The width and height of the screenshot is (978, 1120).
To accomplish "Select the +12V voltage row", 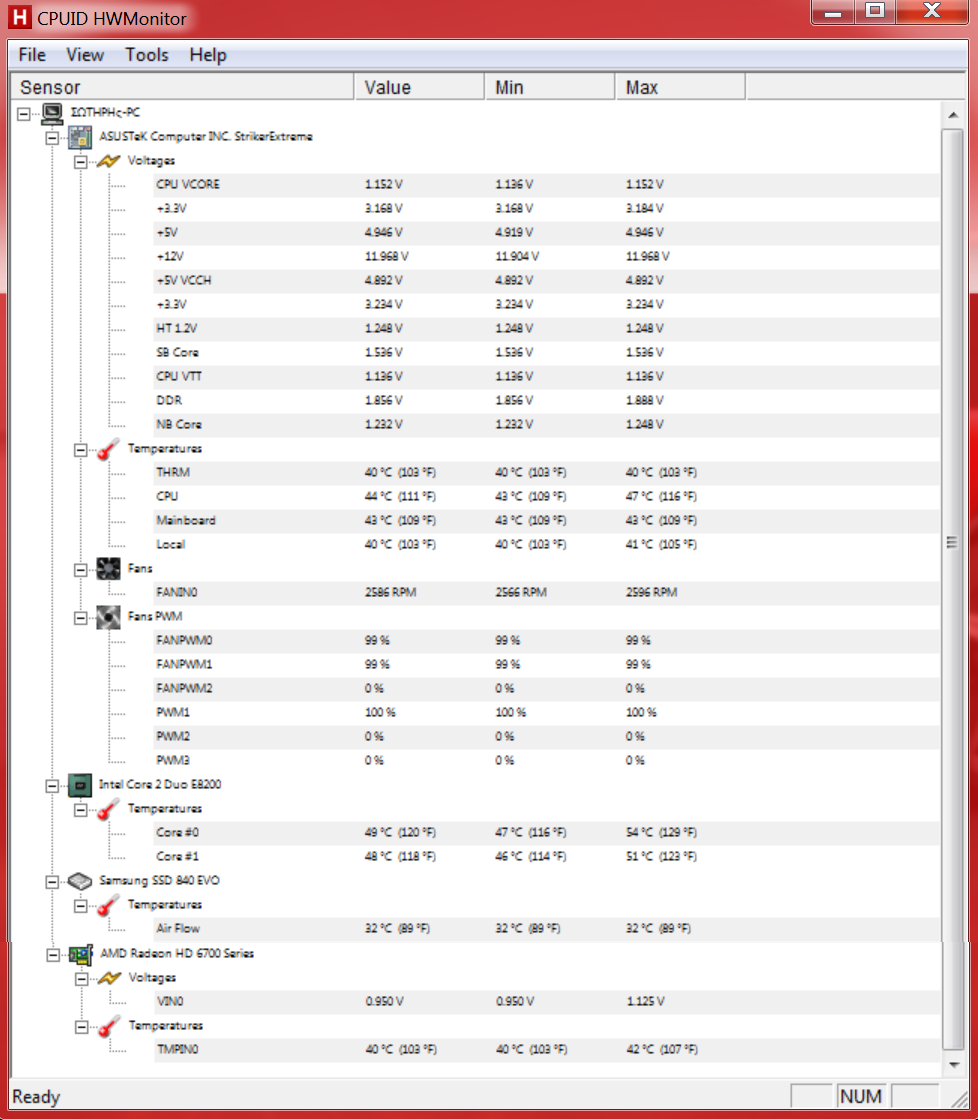I will pos(546,256).
